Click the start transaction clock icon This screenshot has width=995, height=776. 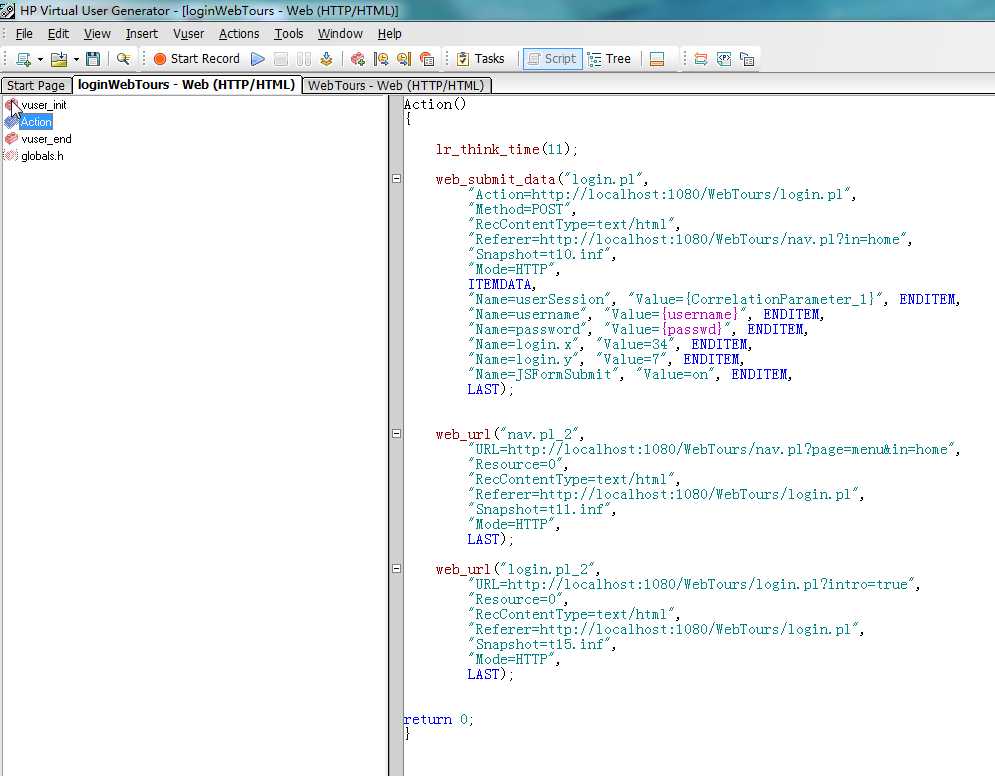(381, 59)
